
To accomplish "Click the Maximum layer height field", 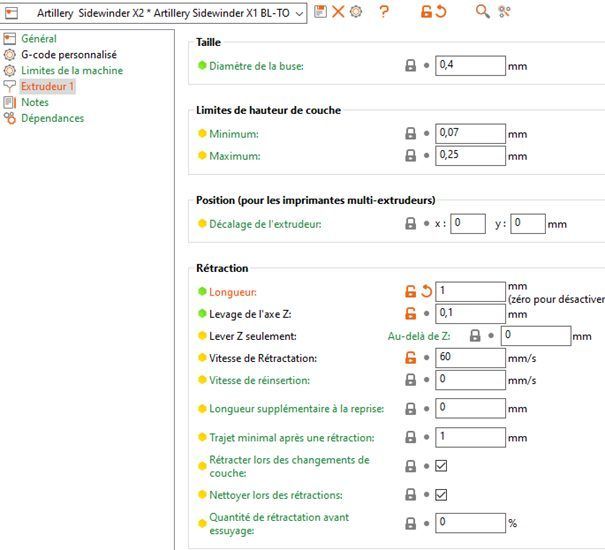I will click(x=470, y=156).
